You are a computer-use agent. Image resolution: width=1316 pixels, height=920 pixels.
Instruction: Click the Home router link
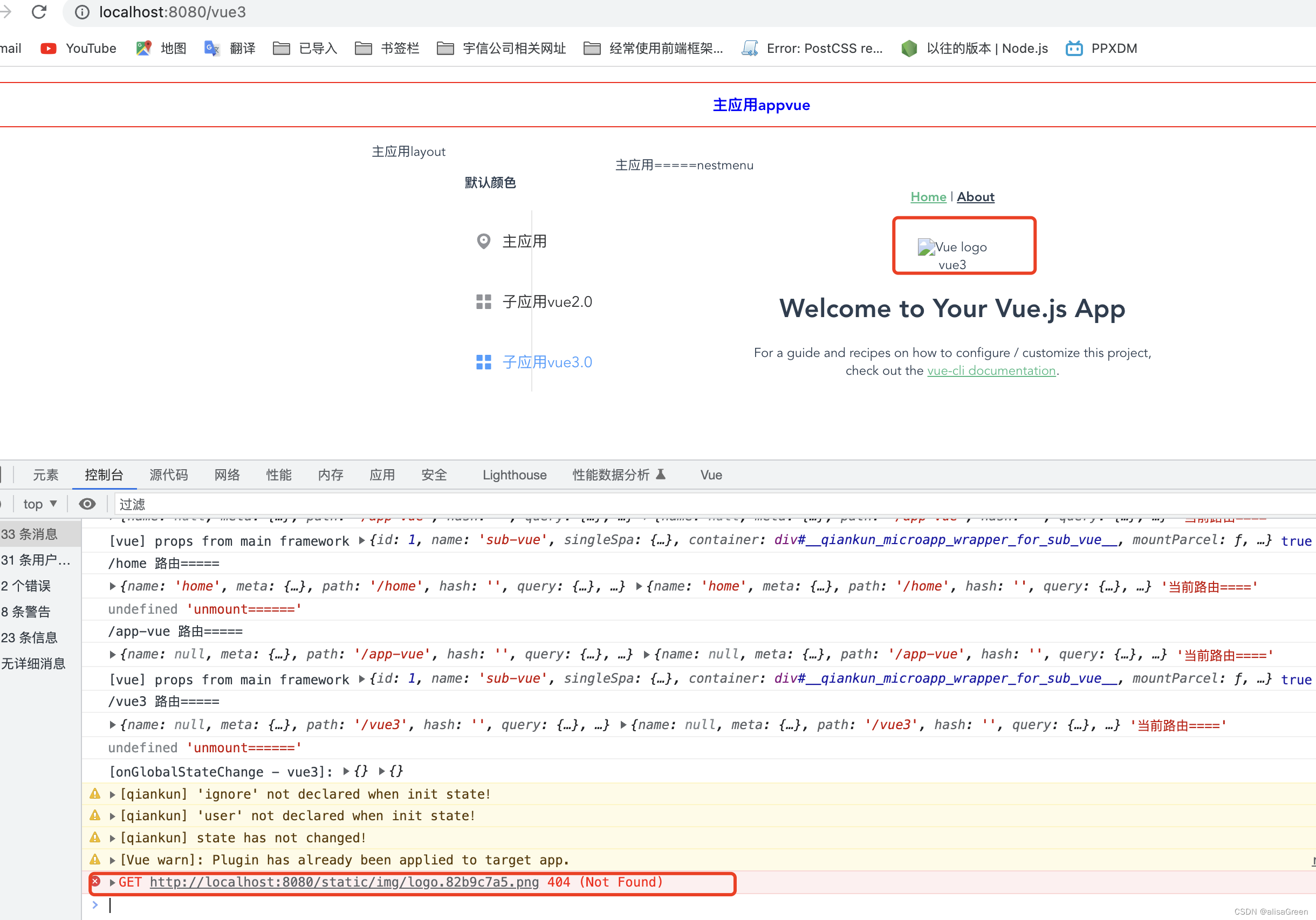(928, 197)
